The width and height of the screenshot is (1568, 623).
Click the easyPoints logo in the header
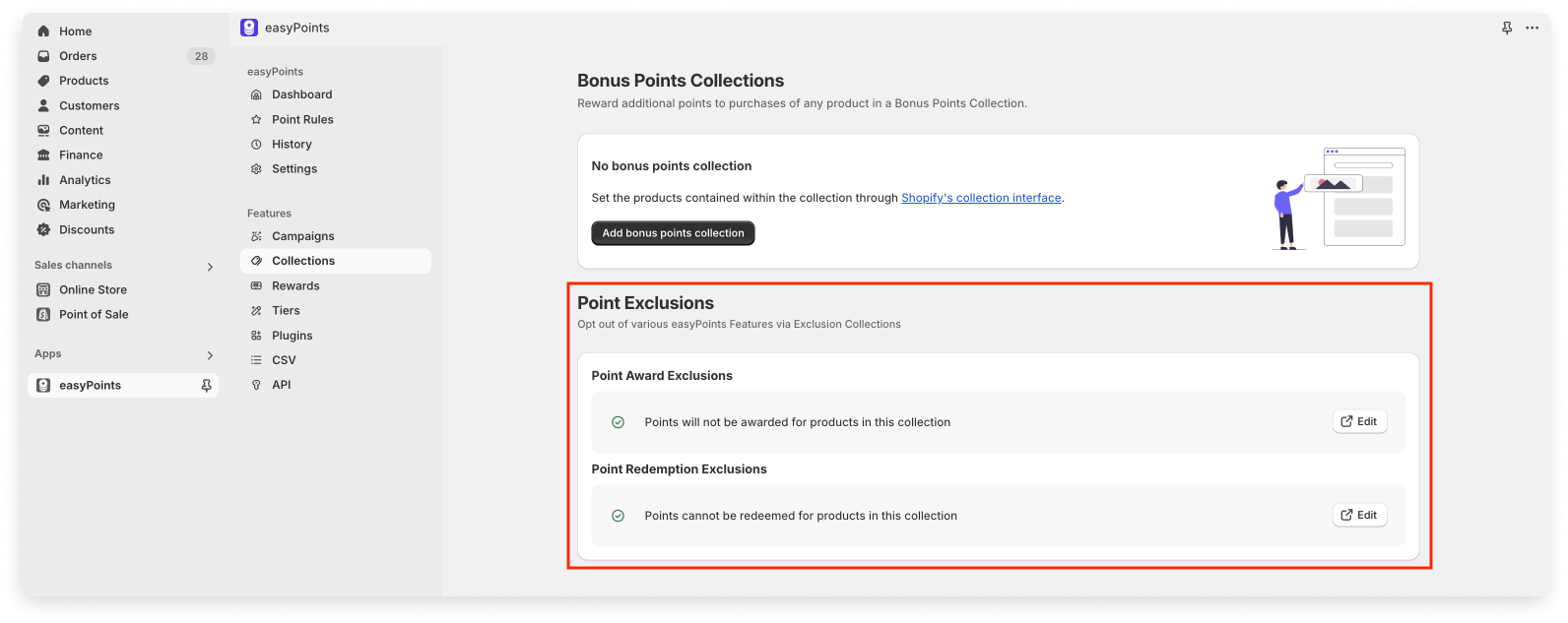249,28
